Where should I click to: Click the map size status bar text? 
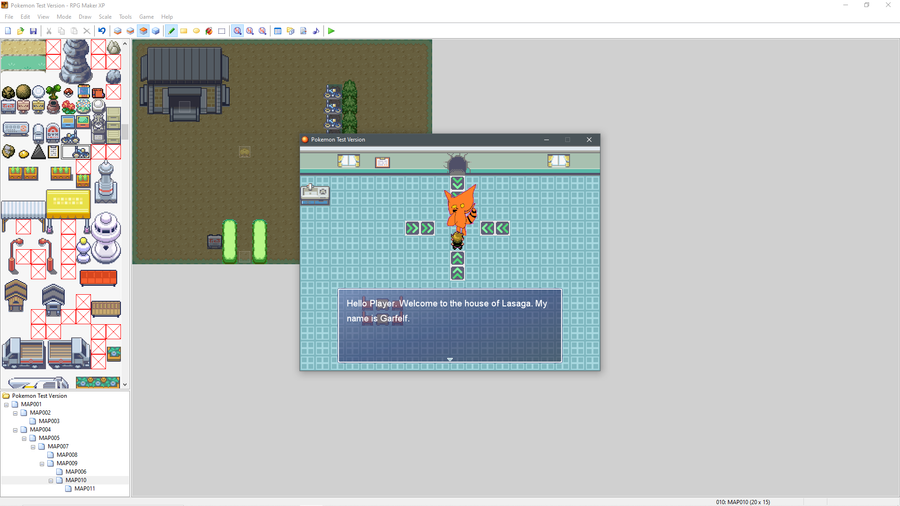point(743,502)
